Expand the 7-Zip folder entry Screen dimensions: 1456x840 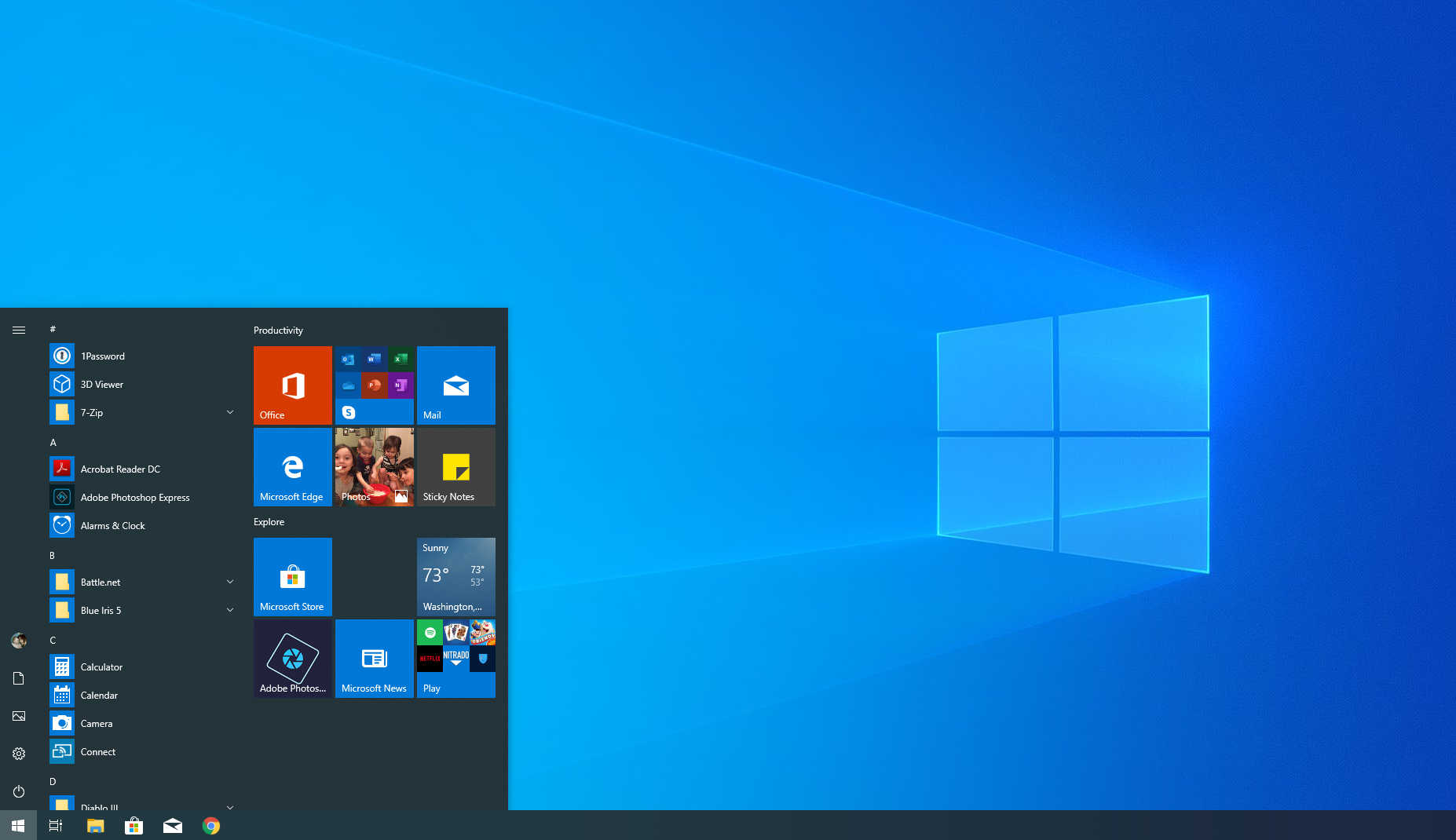229,412
